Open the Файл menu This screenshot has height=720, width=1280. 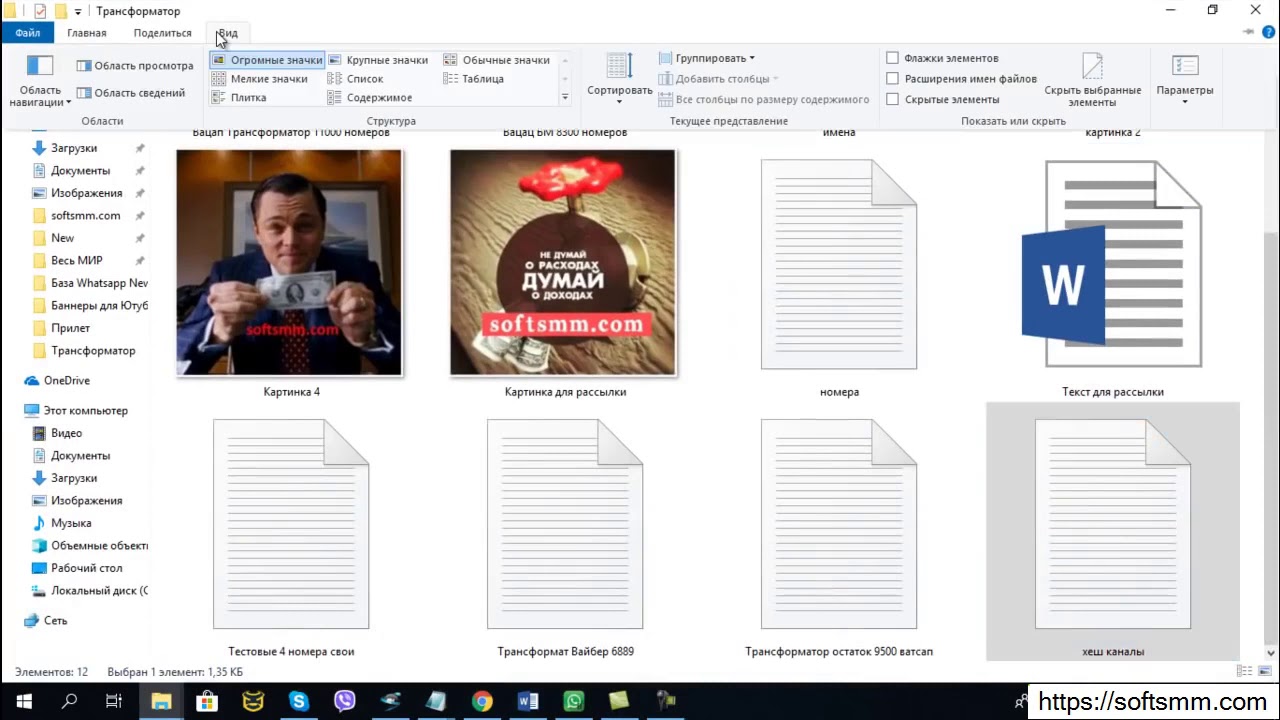28,33
